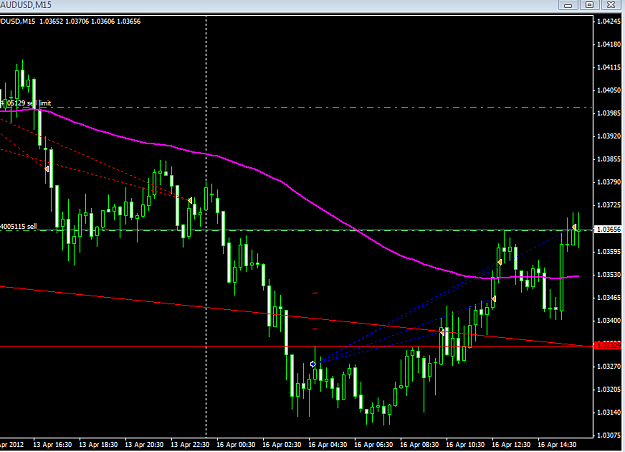Click the current price tag 1.03656
Screen dimensions: 625x452
[608, 229]
